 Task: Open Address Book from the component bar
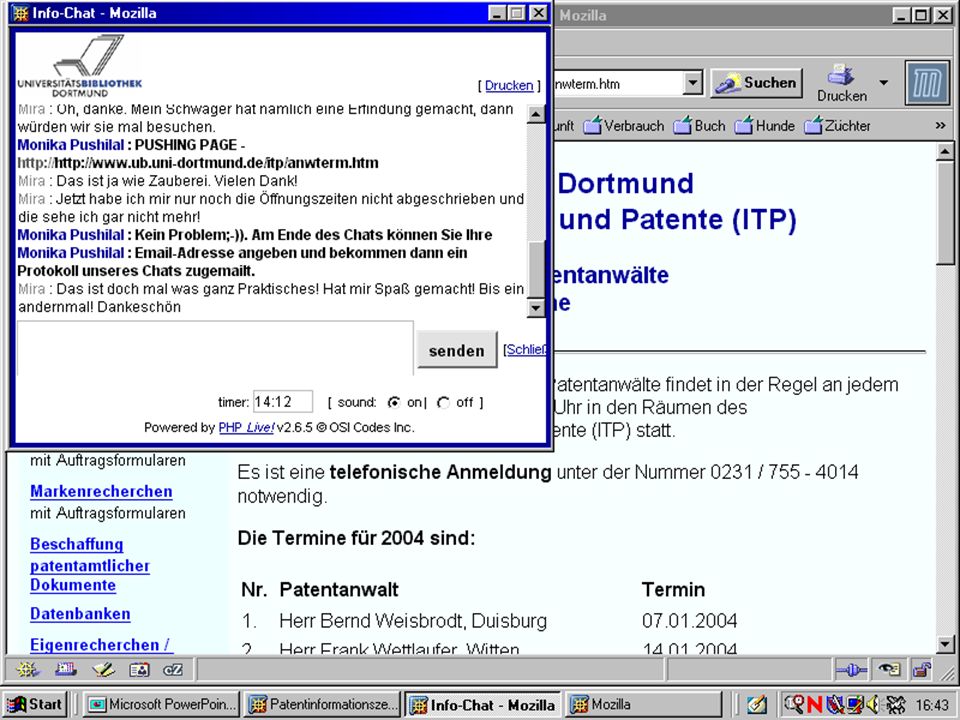tap(140, 670)
